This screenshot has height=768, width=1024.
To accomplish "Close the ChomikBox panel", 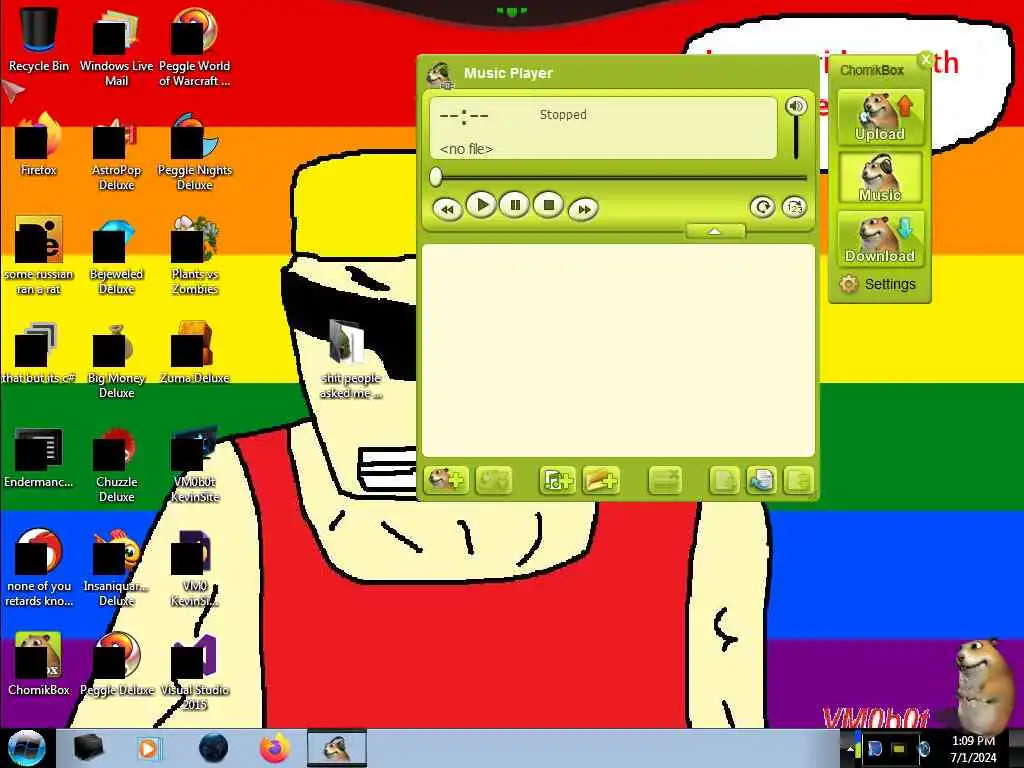I will coord(925,59).
